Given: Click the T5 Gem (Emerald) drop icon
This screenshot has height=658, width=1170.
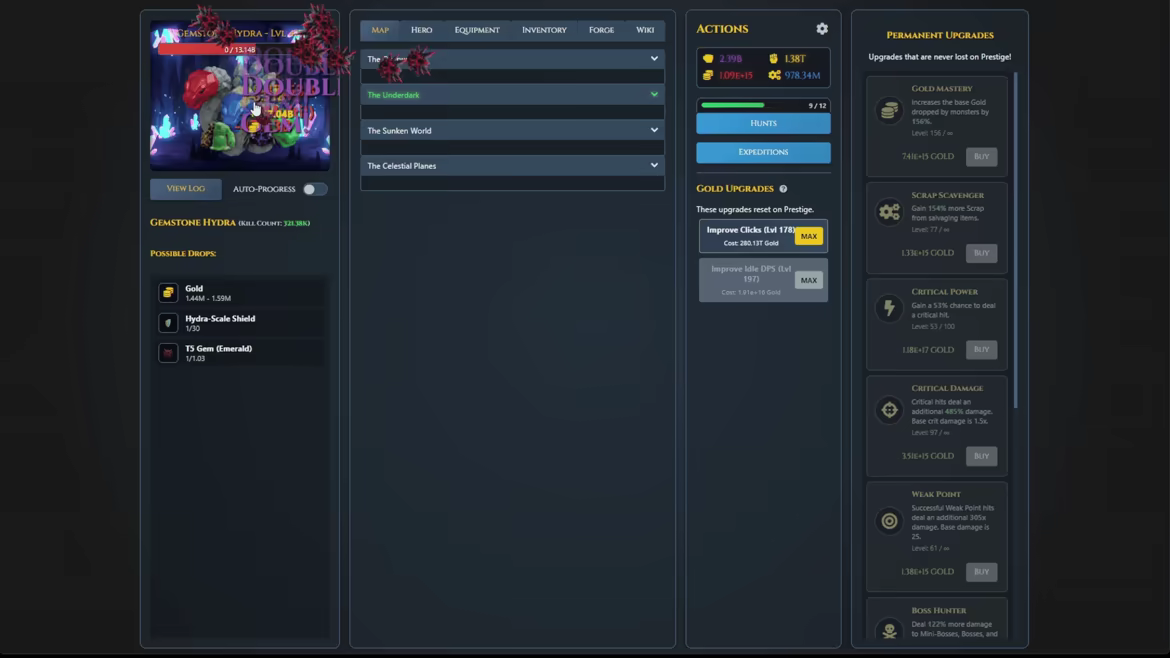Looking at the screenshot, I should pyautogui.click(x=168, y=352).
